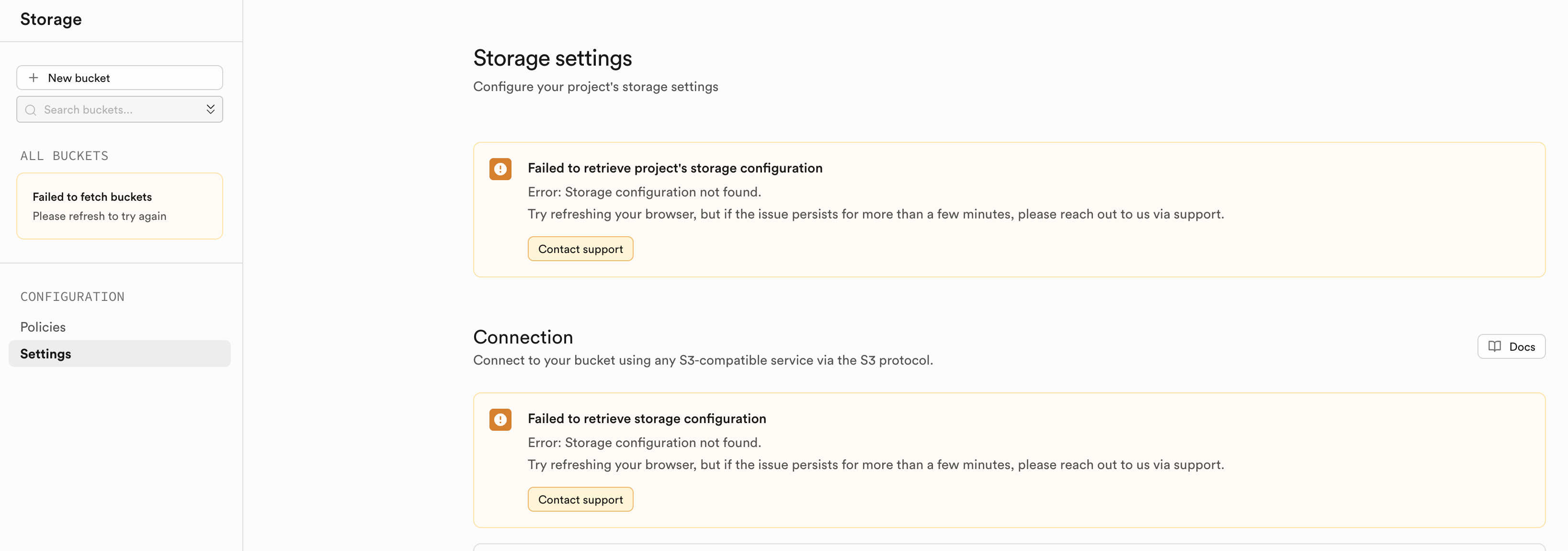Click the Storage sidebar title

[x=51, y=20]
